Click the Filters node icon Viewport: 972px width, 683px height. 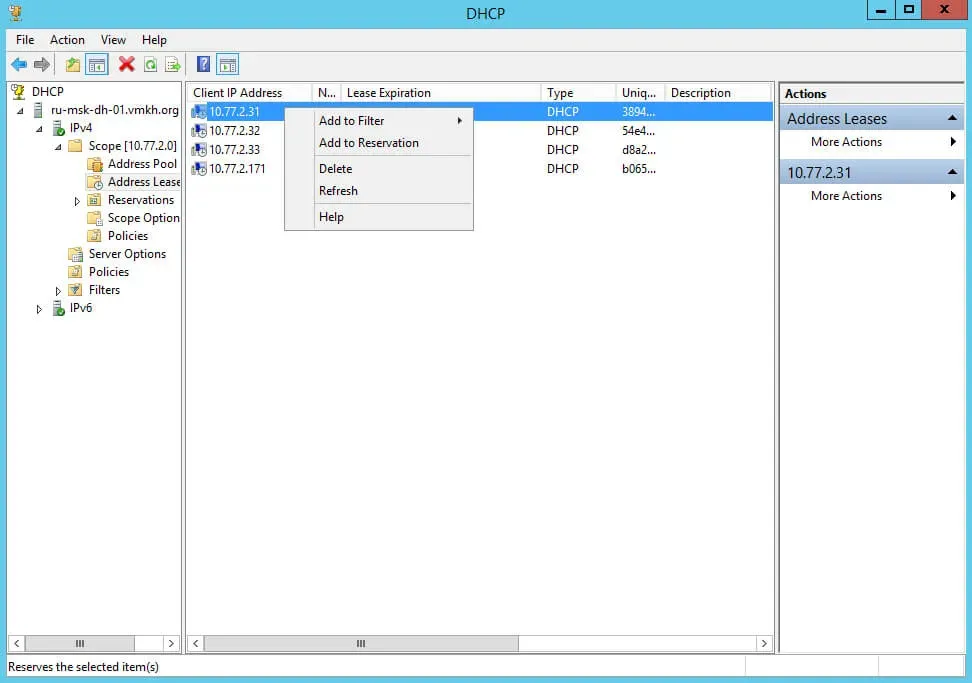(x=76, y=290)
